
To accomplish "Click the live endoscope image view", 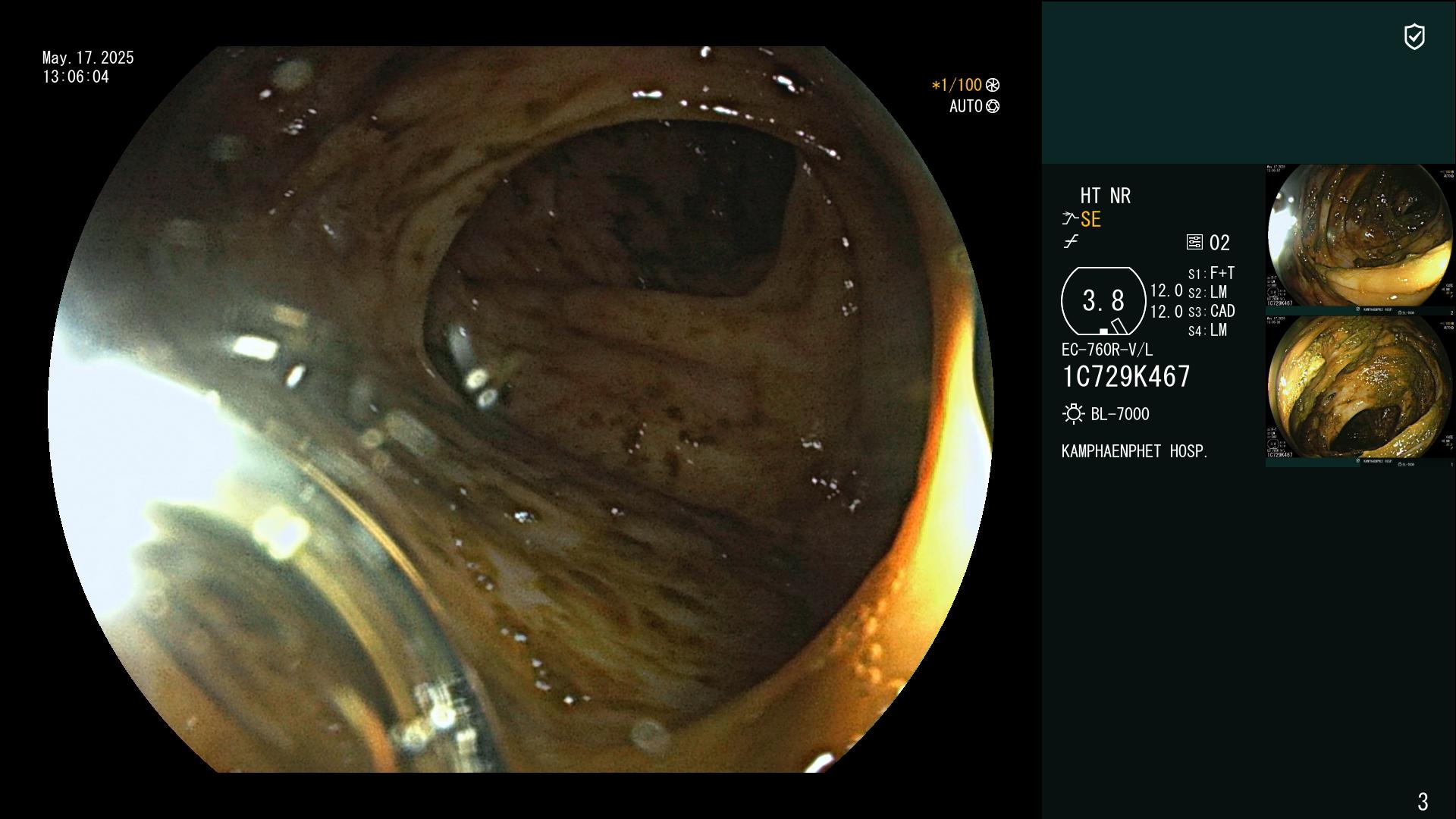I will 520,409.
